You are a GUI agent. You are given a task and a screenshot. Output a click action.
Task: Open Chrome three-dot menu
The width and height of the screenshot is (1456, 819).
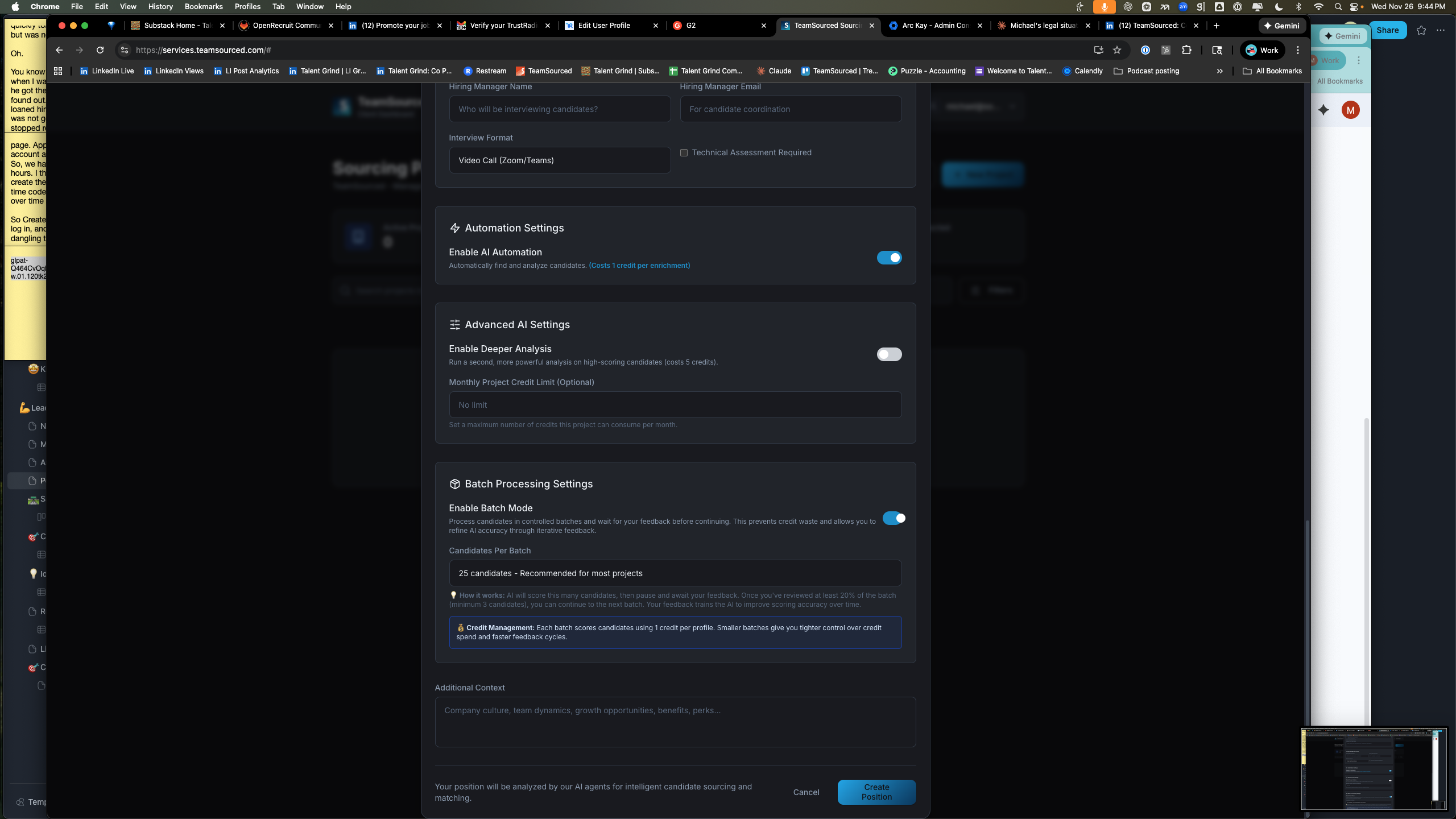pos(1298,50)
